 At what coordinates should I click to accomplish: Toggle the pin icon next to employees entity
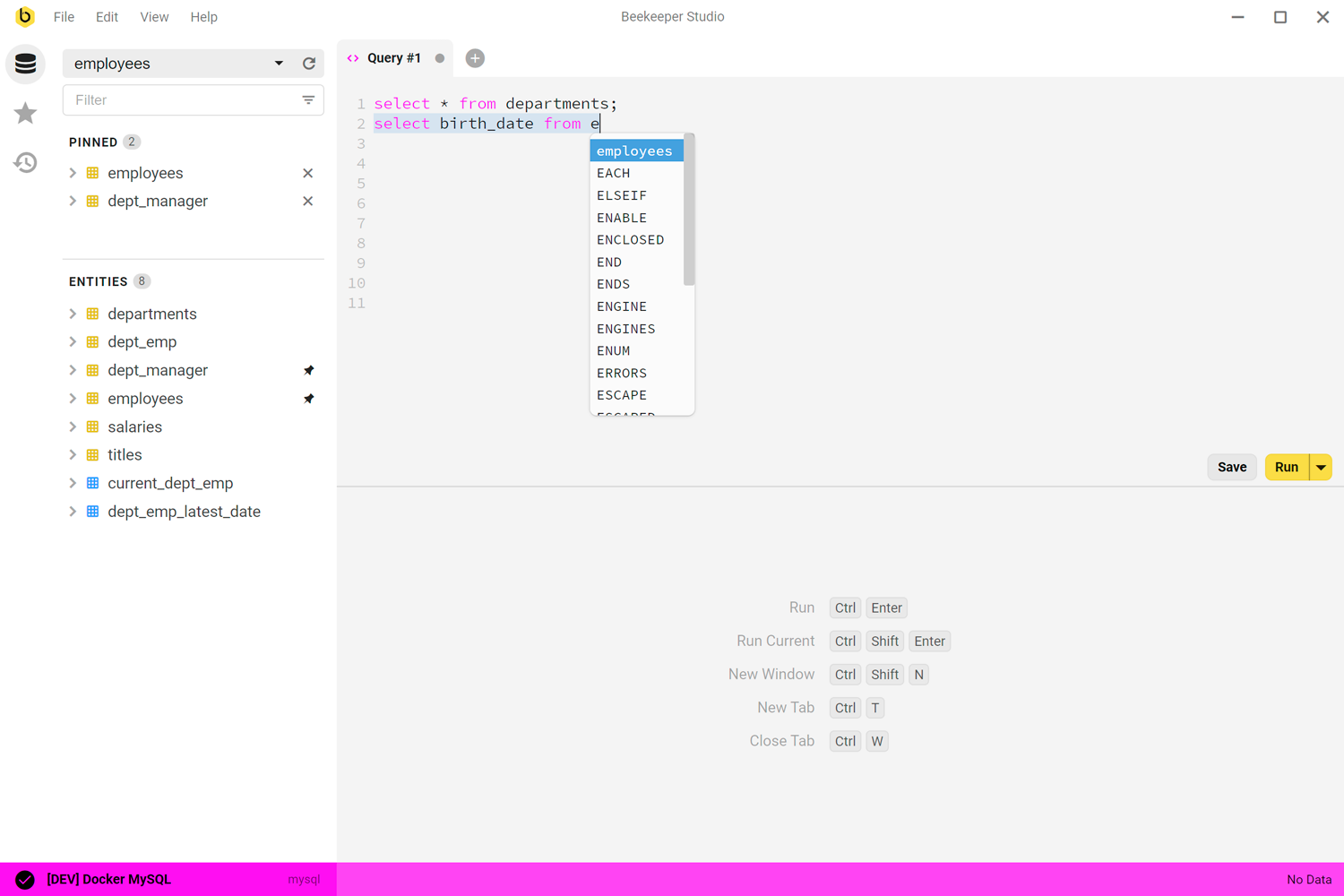coord(308,398)
